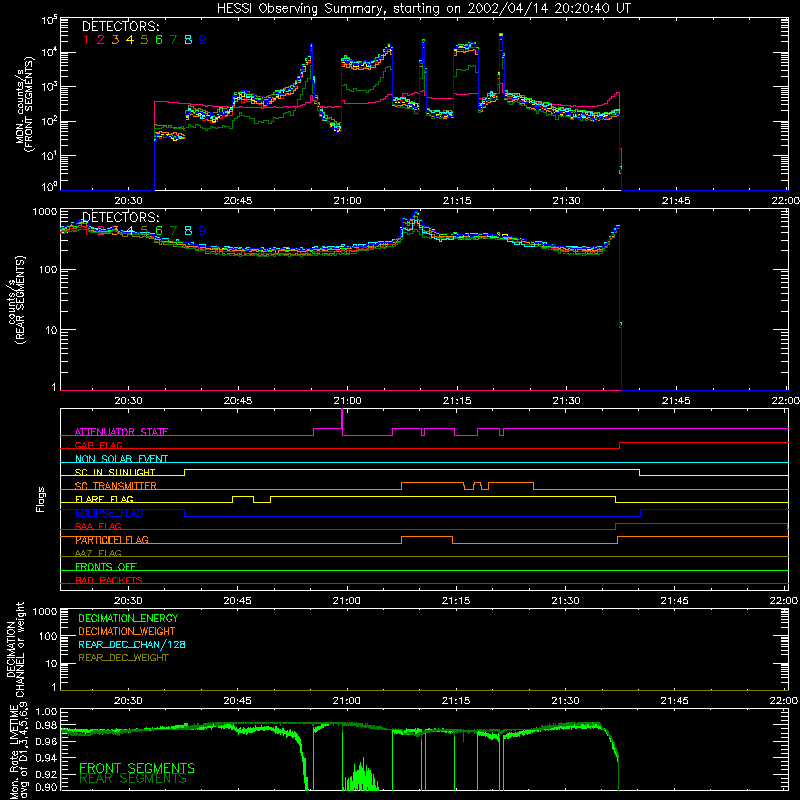Click the "0.98" tick on livetime plot
This screenshot has width=800, height=800.
[47, 726]
